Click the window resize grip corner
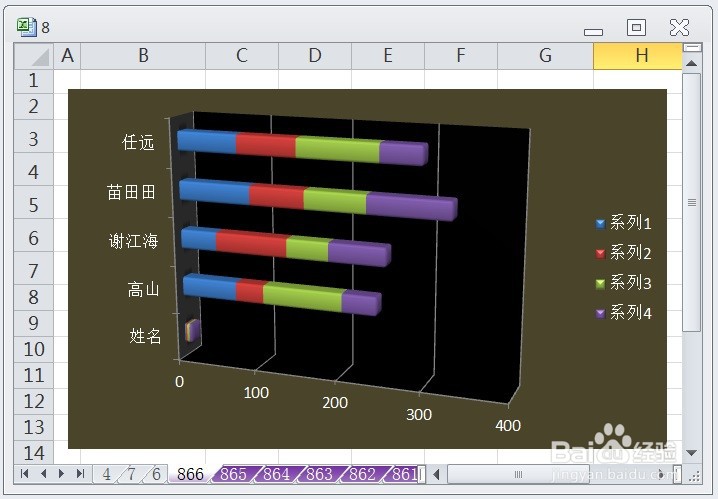Viewport: 718px width, 499px height. point(695,475)
